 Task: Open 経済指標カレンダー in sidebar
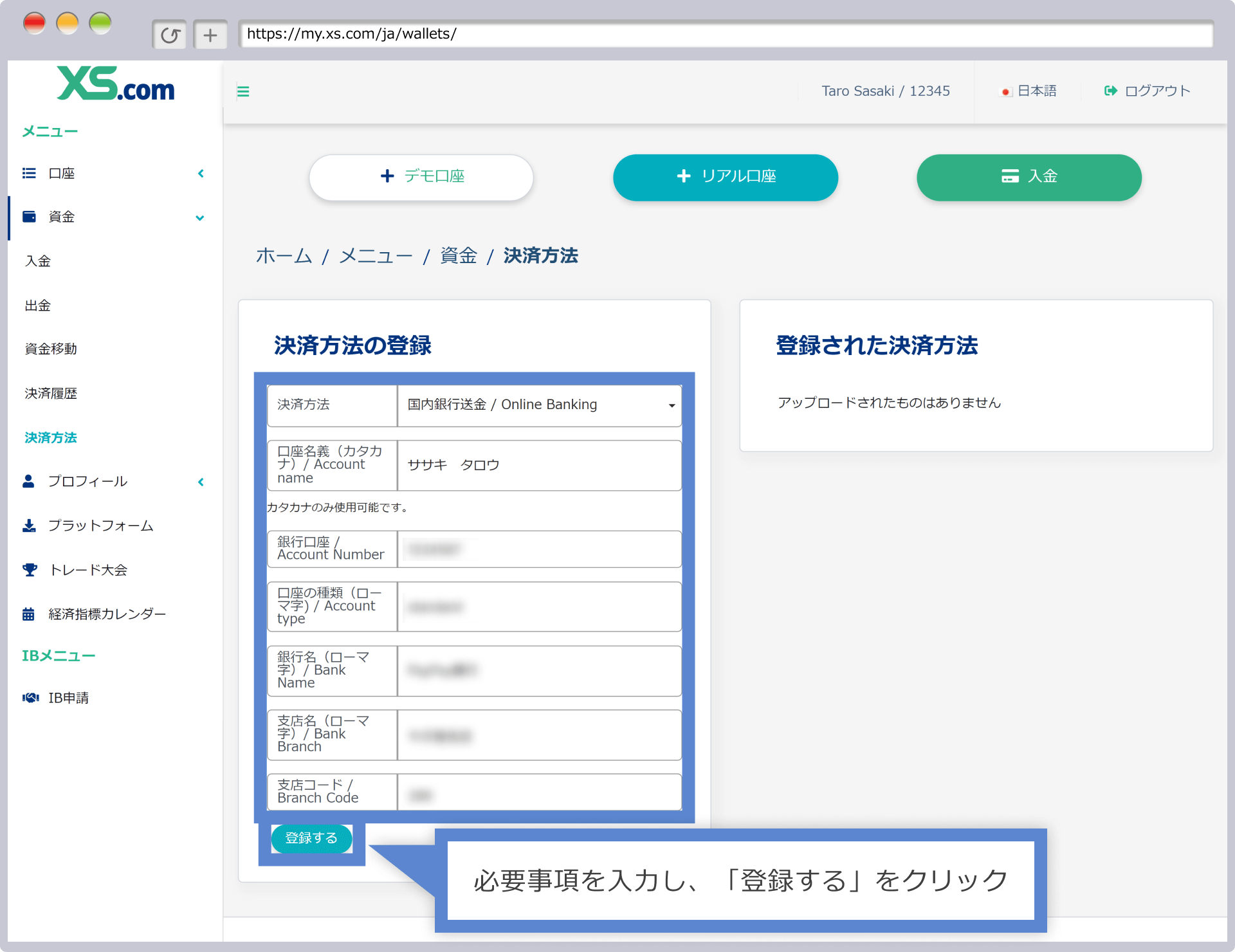coord(107,614)
